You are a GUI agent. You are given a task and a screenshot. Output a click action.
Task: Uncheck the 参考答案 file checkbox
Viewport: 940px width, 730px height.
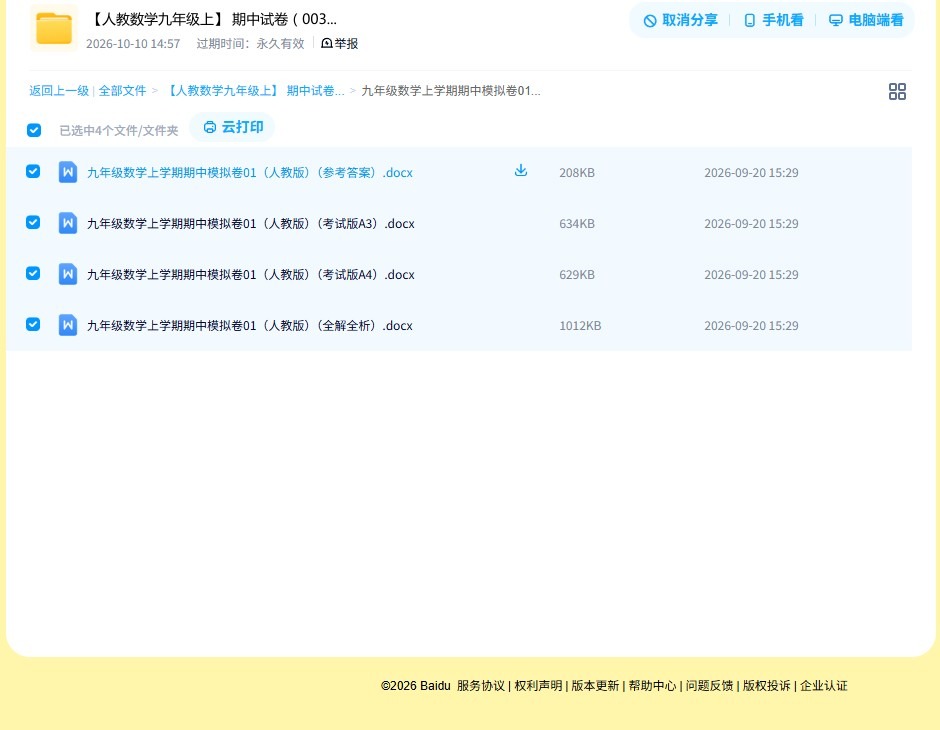pos(33,171)
